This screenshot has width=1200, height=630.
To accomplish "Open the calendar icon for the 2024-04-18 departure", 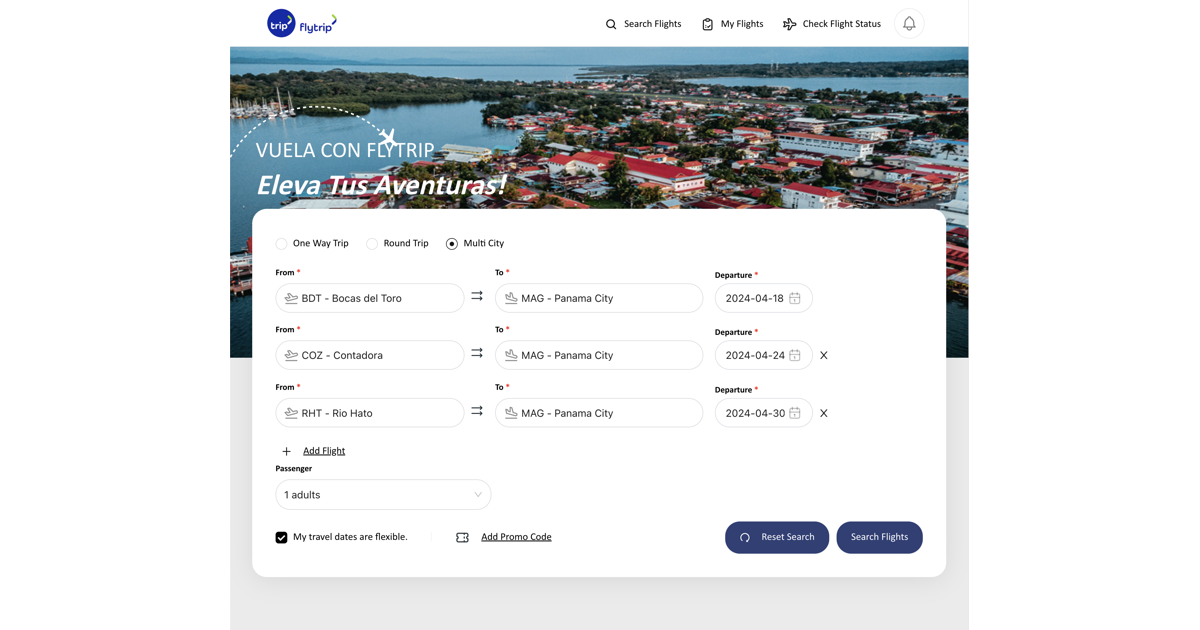I will (x=795, y=297).
